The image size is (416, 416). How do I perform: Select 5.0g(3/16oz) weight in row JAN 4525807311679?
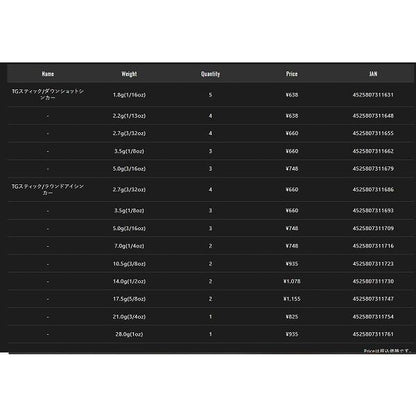129,169
